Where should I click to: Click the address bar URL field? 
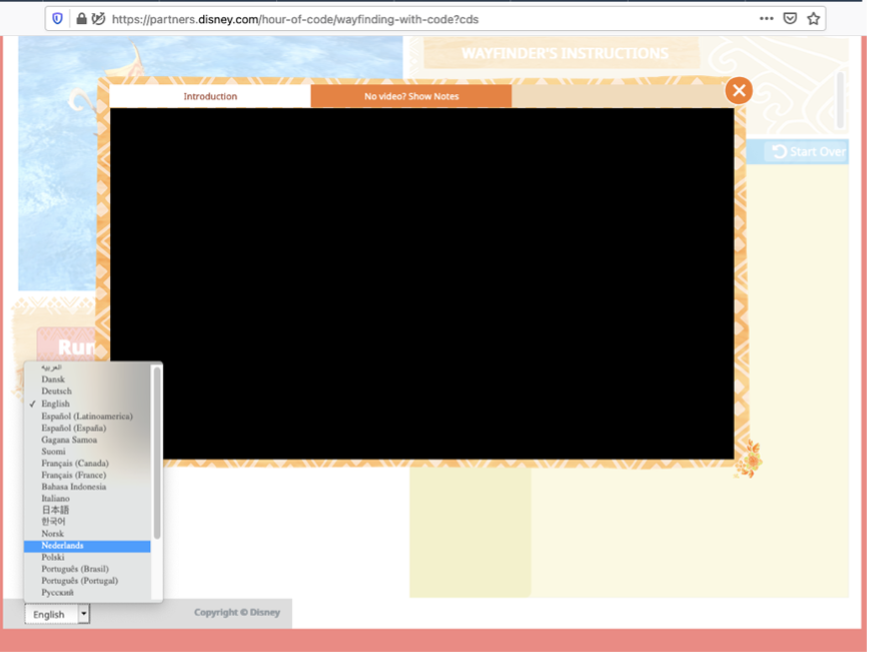pos(433,19)
